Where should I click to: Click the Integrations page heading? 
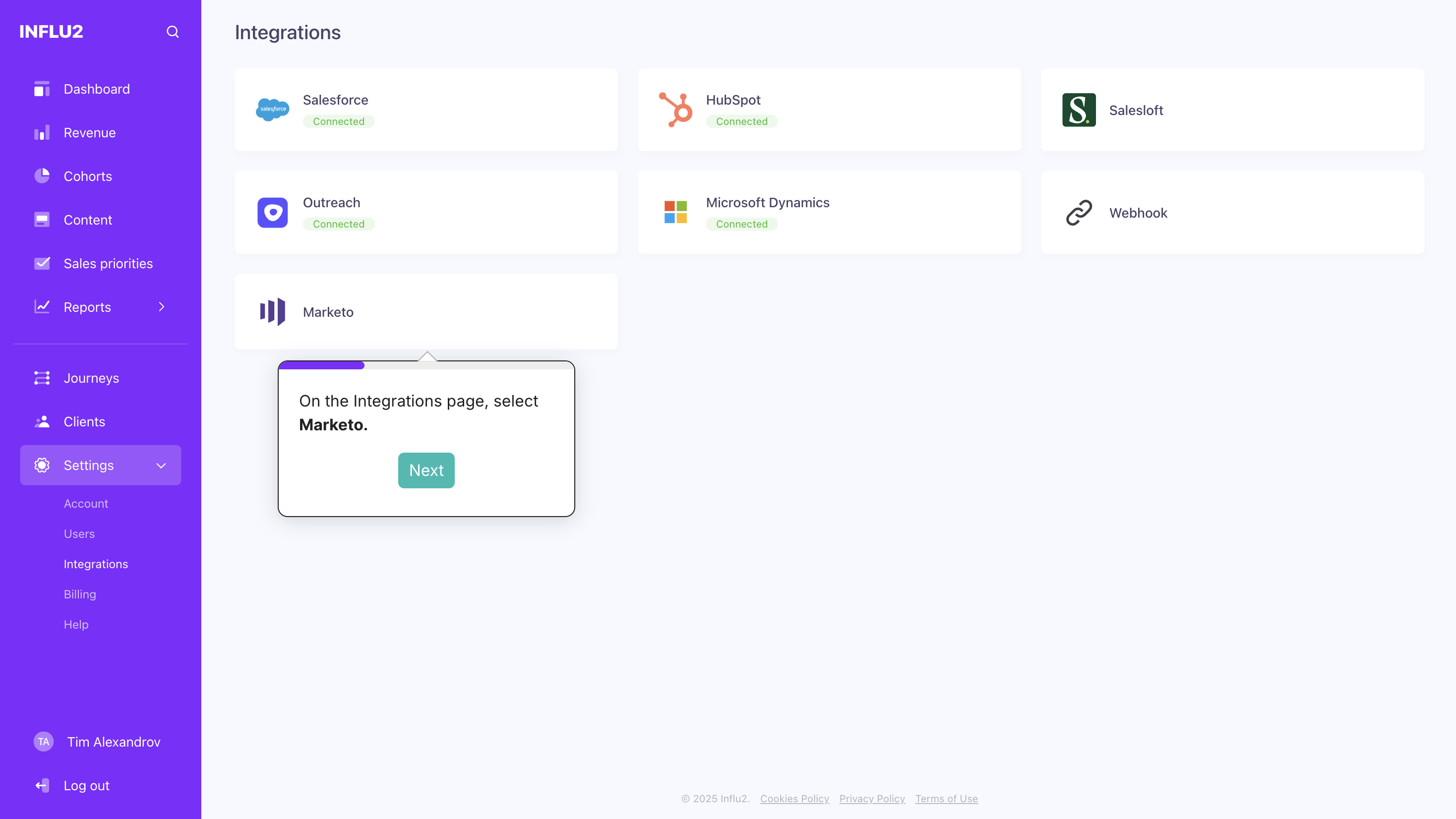[288, 32]
